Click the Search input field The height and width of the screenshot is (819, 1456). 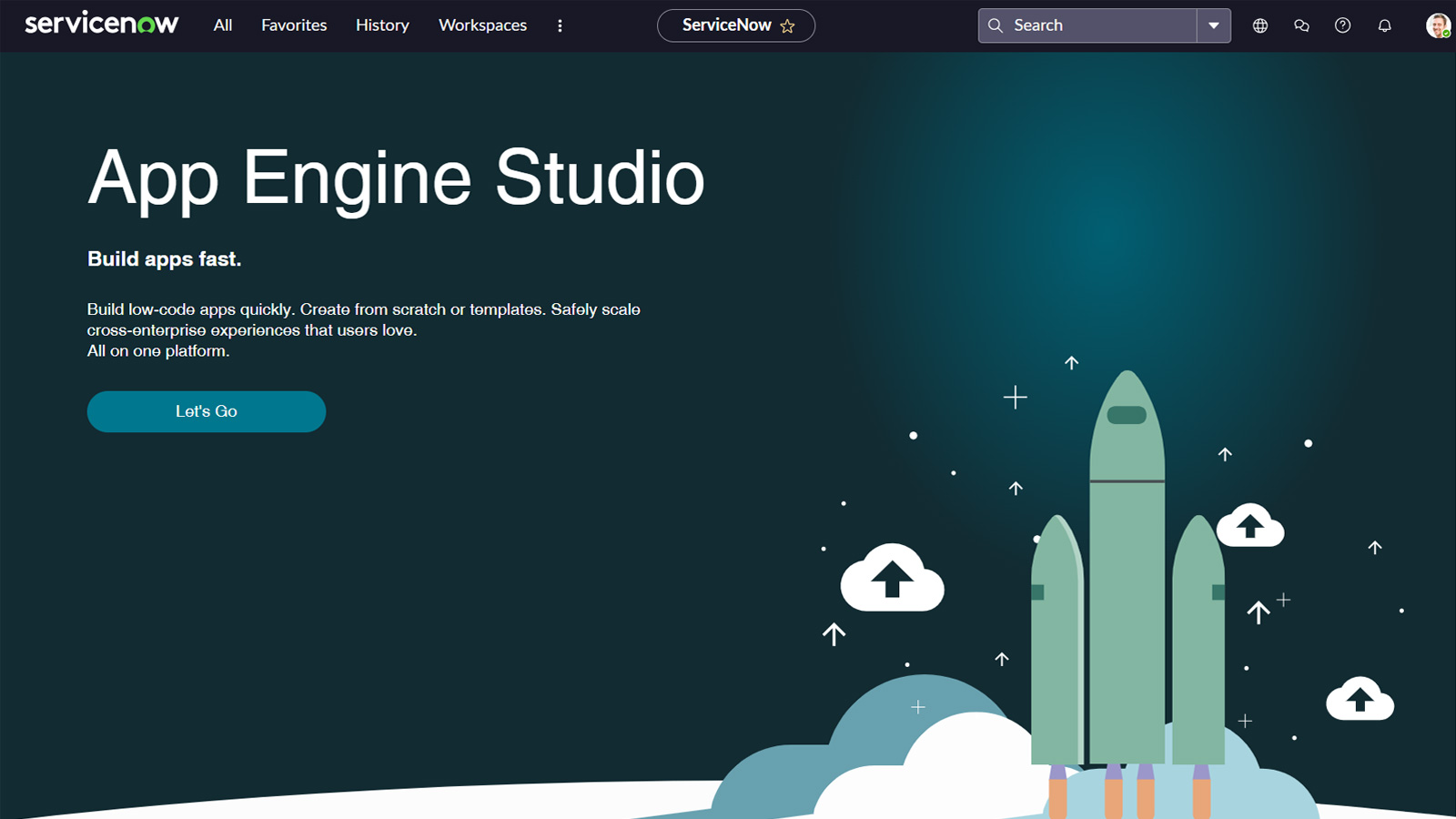1087,25
